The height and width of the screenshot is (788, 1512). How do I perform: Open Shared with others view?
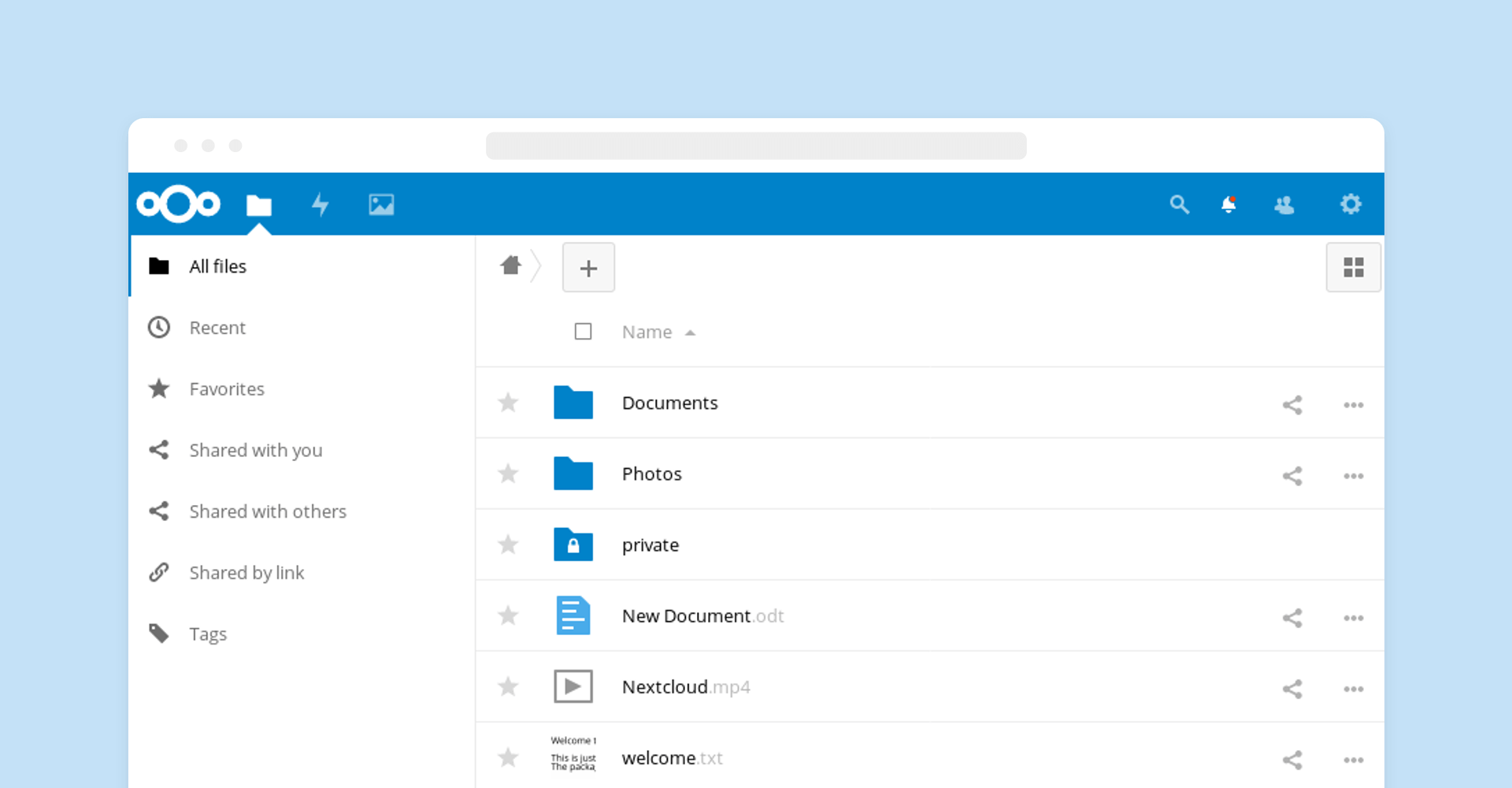point(267,511)
